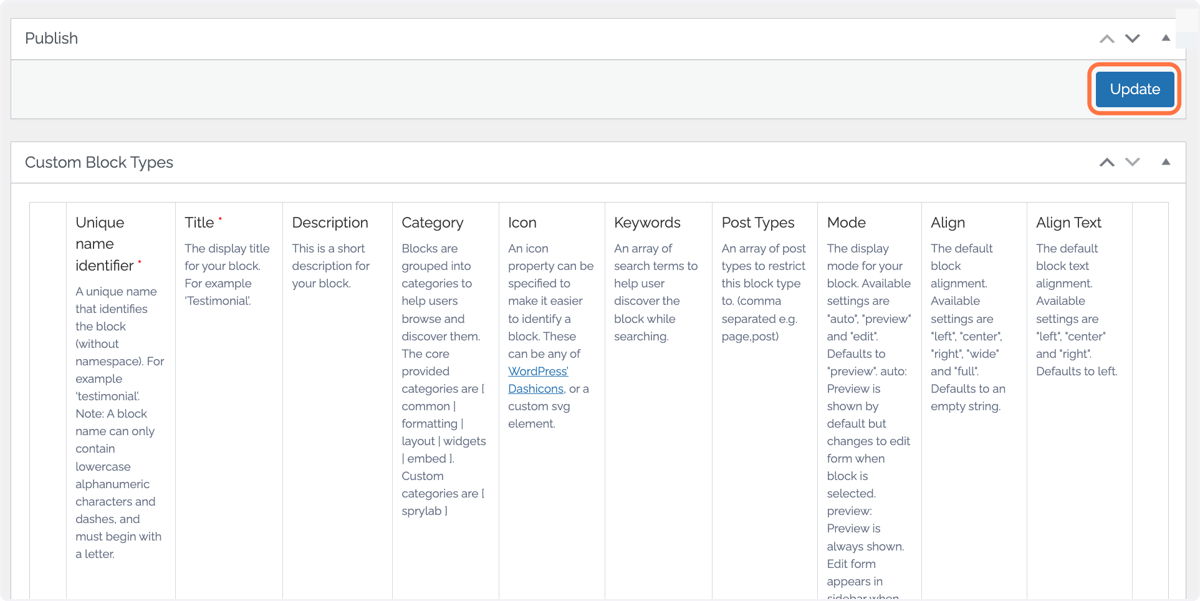
Task: Click the Update button
Action: point(1134,89)
